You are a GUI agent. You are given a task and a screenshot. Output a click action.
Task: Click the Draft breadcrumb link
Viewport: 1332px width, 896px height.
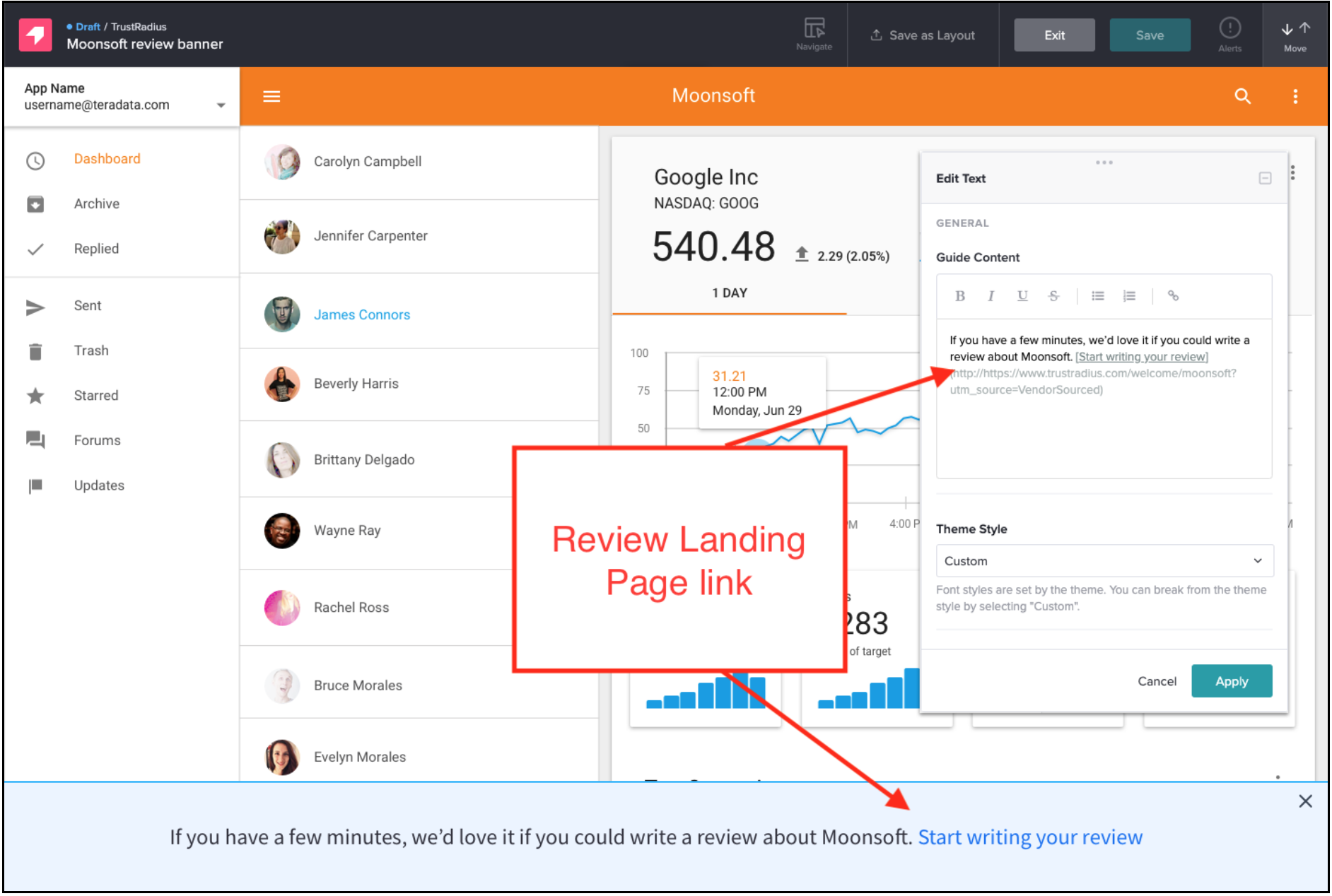click(x=88, y=27)
